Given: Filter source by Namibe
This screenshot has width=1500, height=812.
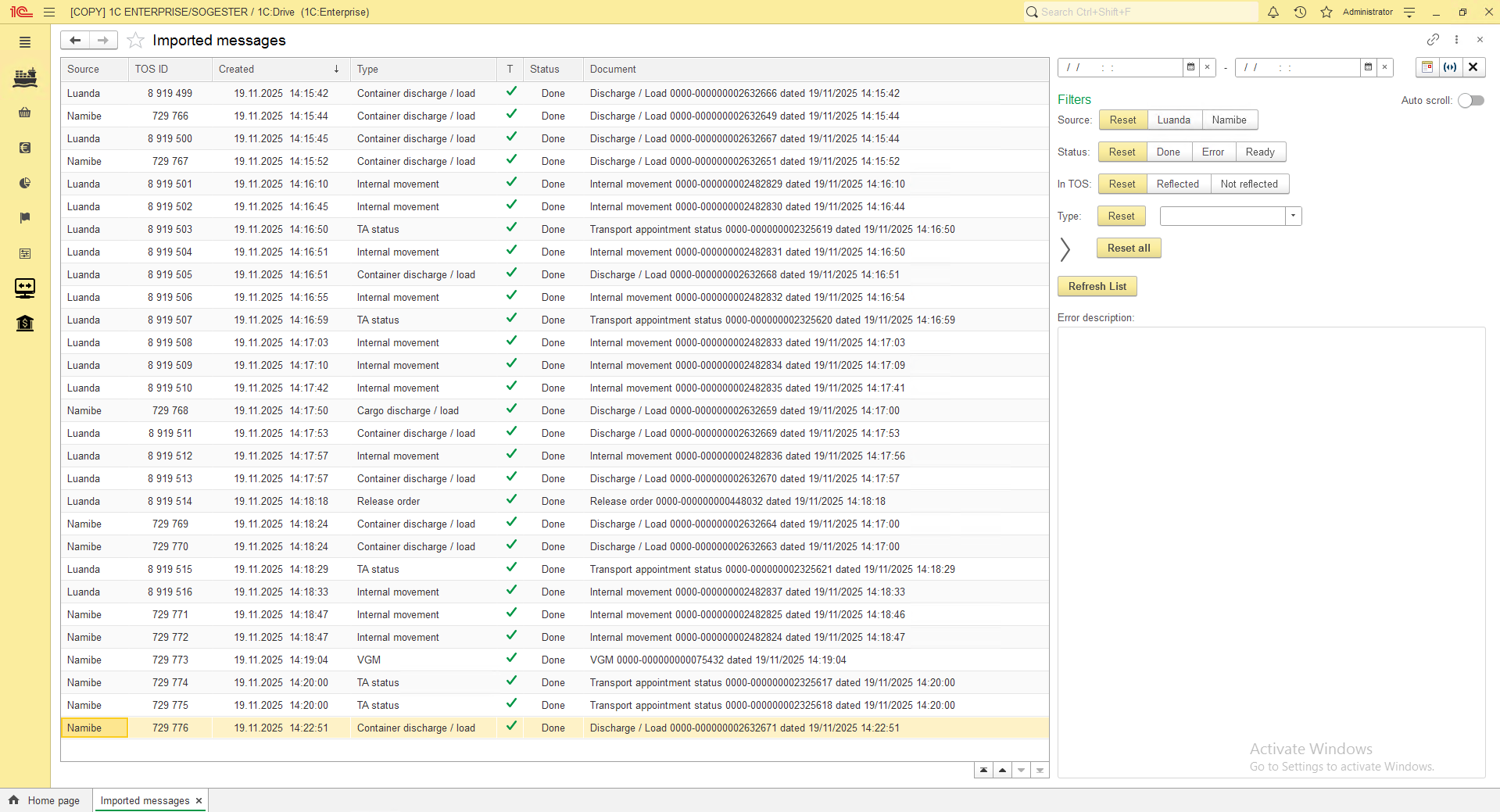Looking at the screenshot, I should 1230,120.
